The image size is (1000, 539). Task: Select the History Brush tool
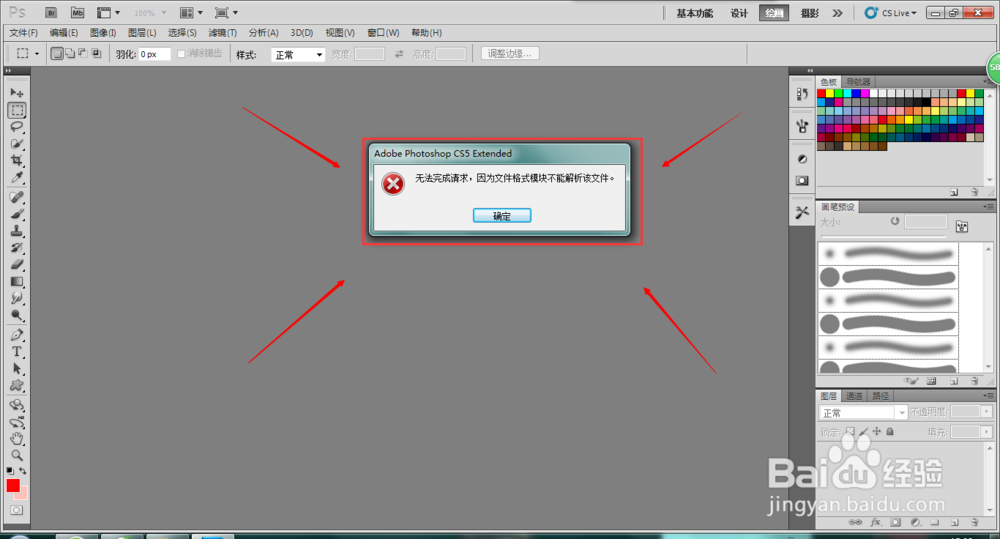click(x=17, y=247)
